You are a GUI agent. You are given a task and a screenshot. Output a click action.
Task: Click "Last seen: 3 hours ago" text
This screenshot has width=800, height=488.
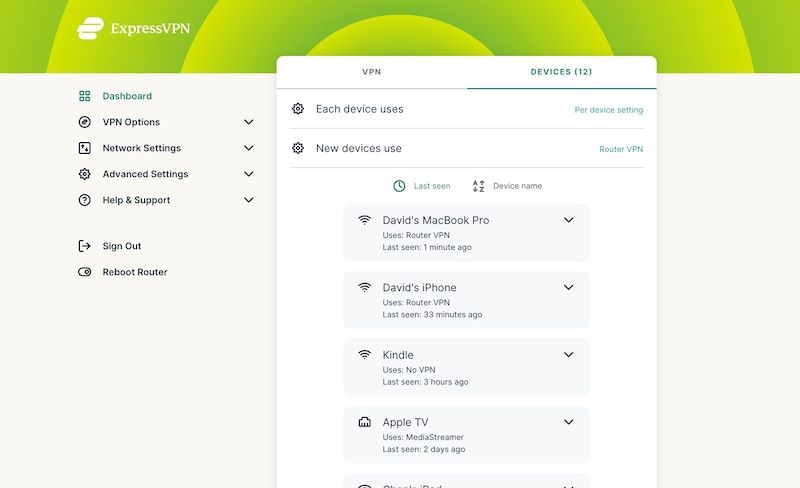[x=426, y=382]
